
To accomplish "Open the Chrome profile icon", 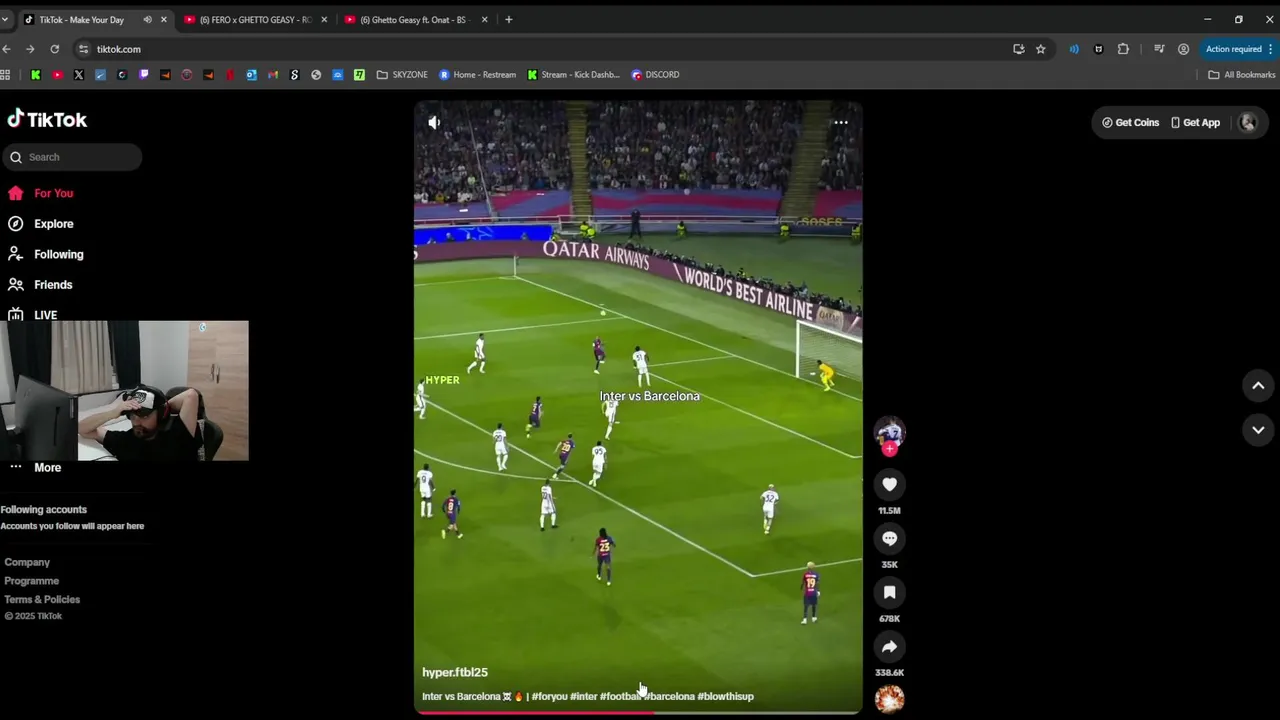I will point(1183,49).
